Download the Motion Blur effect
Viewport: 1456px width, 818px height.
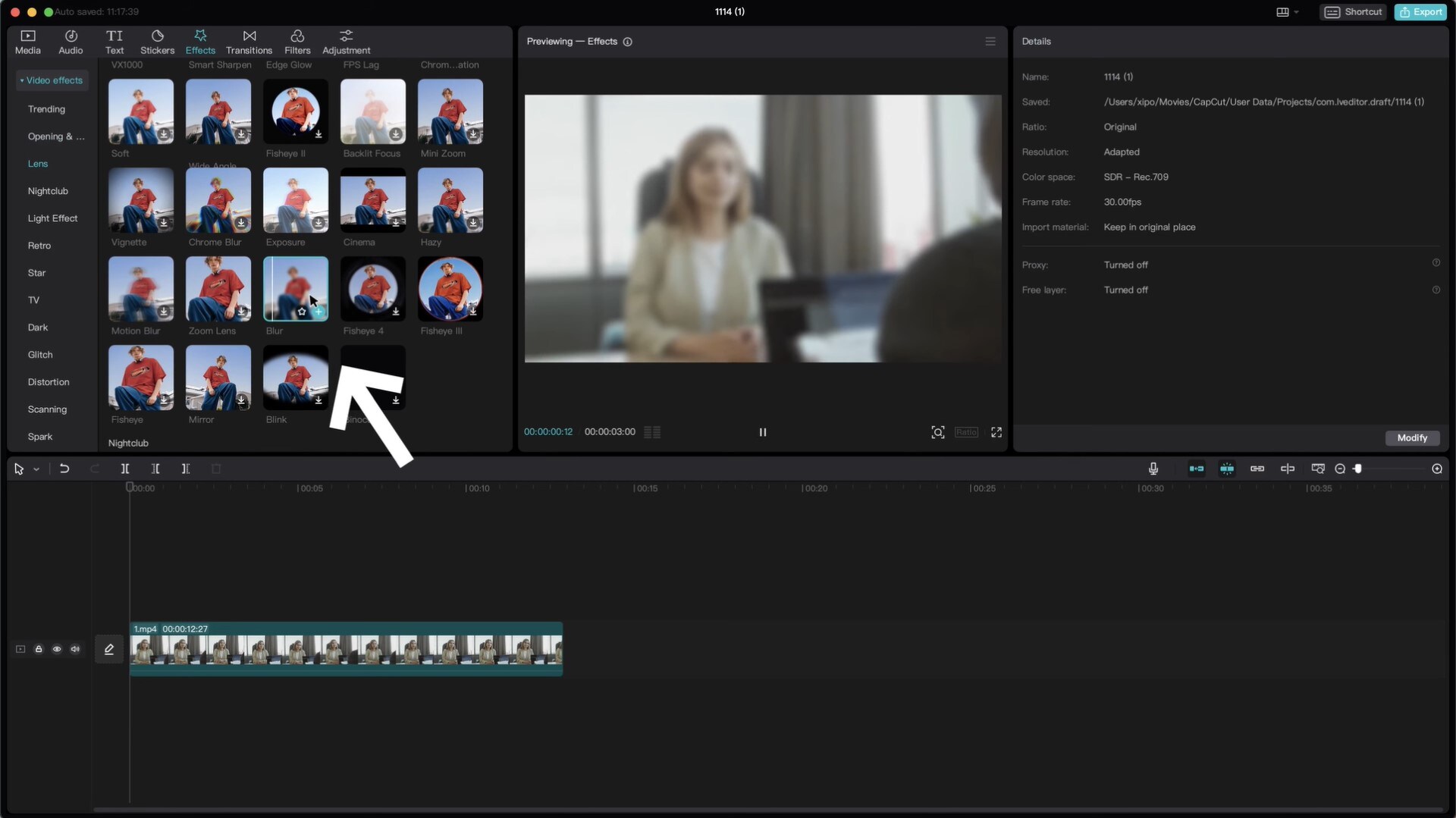point(164,312)
